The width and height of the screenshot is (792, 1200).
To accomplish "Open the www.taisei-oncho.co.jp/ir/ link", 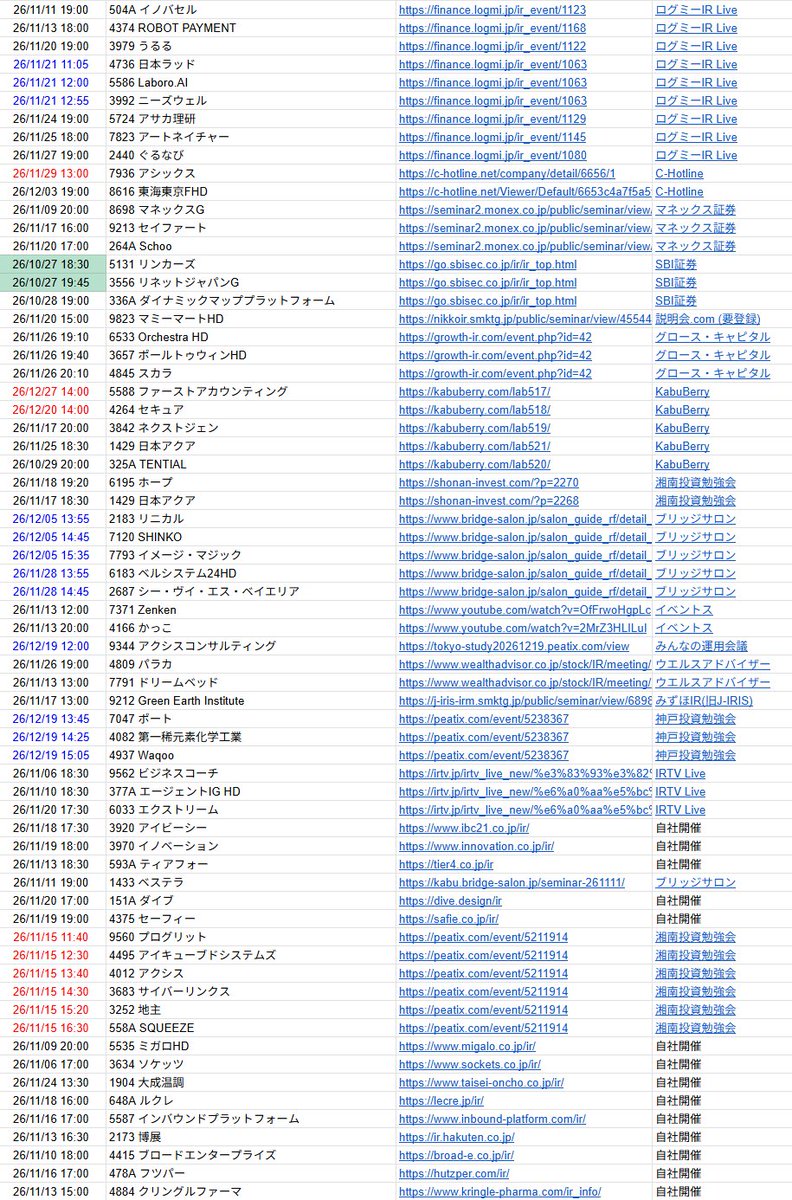I will point(482,1083).
